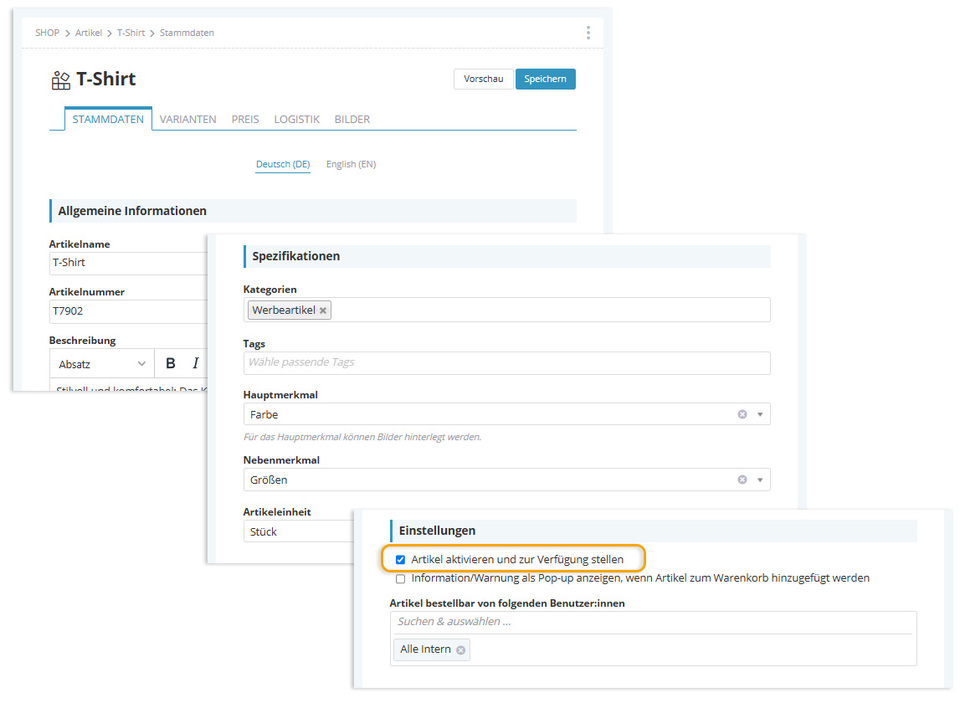Screen dimensions: 960x703
Task: Click the Einstellungen section heading
Action: [x=437, y=531]
